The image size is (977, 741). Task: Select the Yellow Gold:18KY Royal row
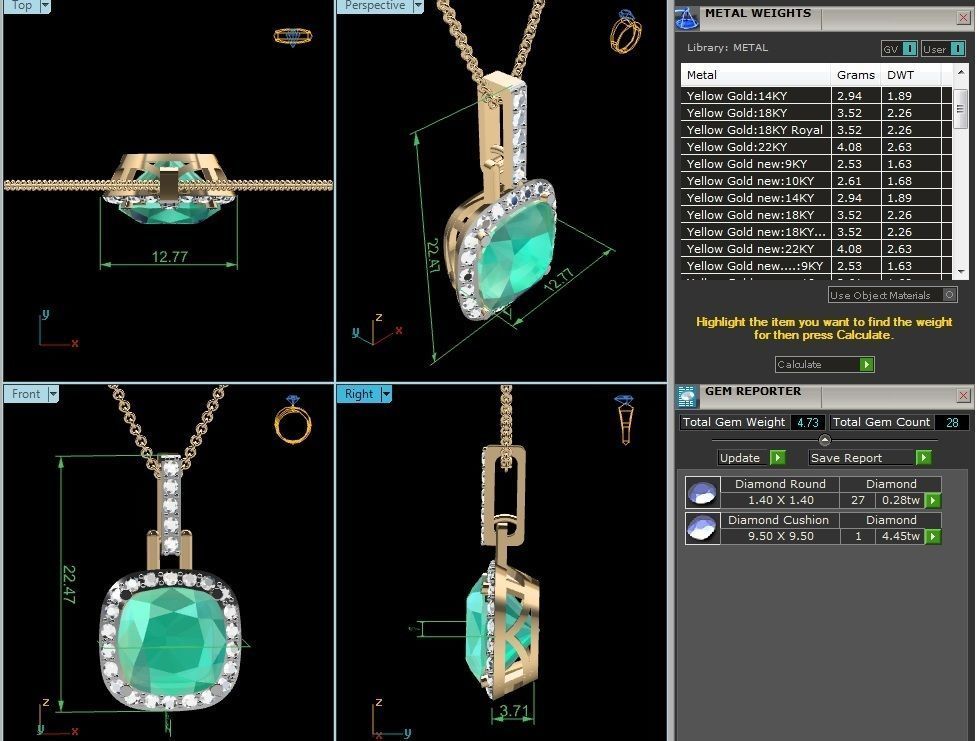(x=816, y=130)
